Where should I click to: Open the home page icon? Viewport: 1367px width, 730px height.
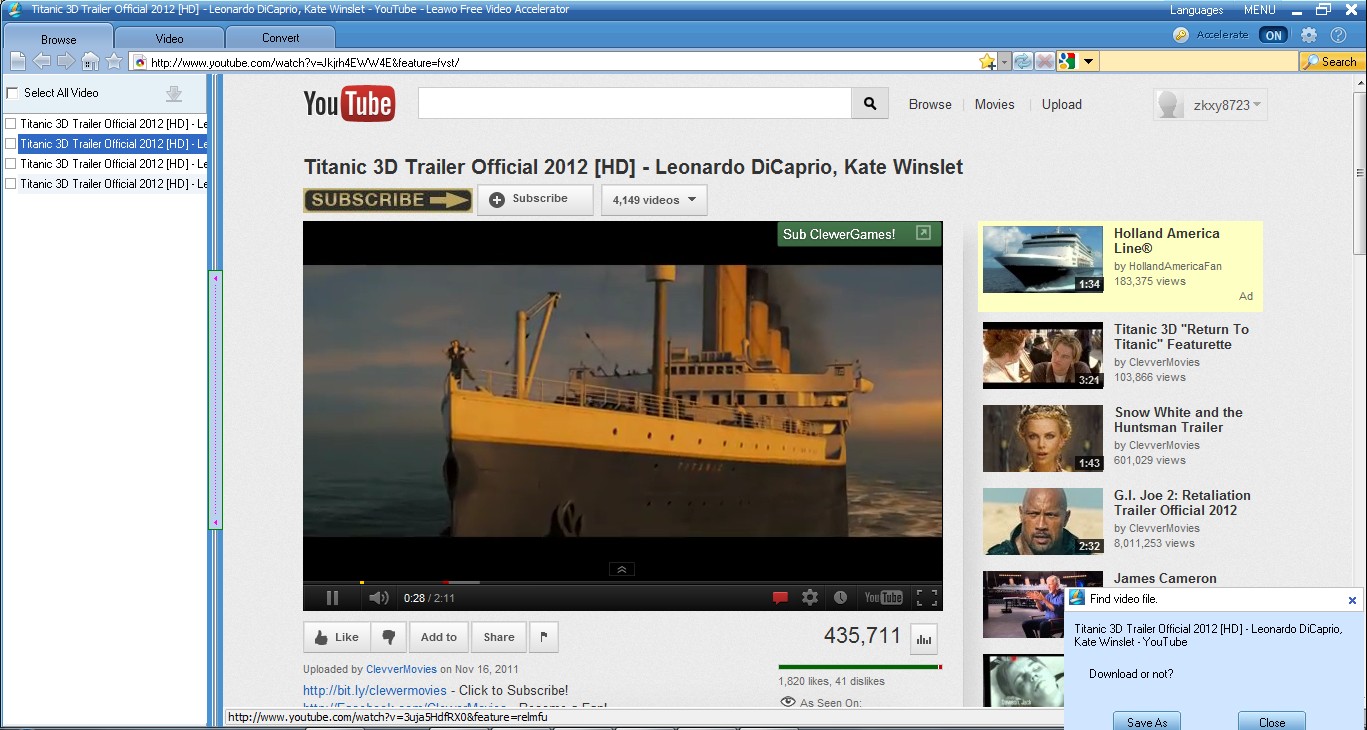pyautogui.click(x=90, y=62)
